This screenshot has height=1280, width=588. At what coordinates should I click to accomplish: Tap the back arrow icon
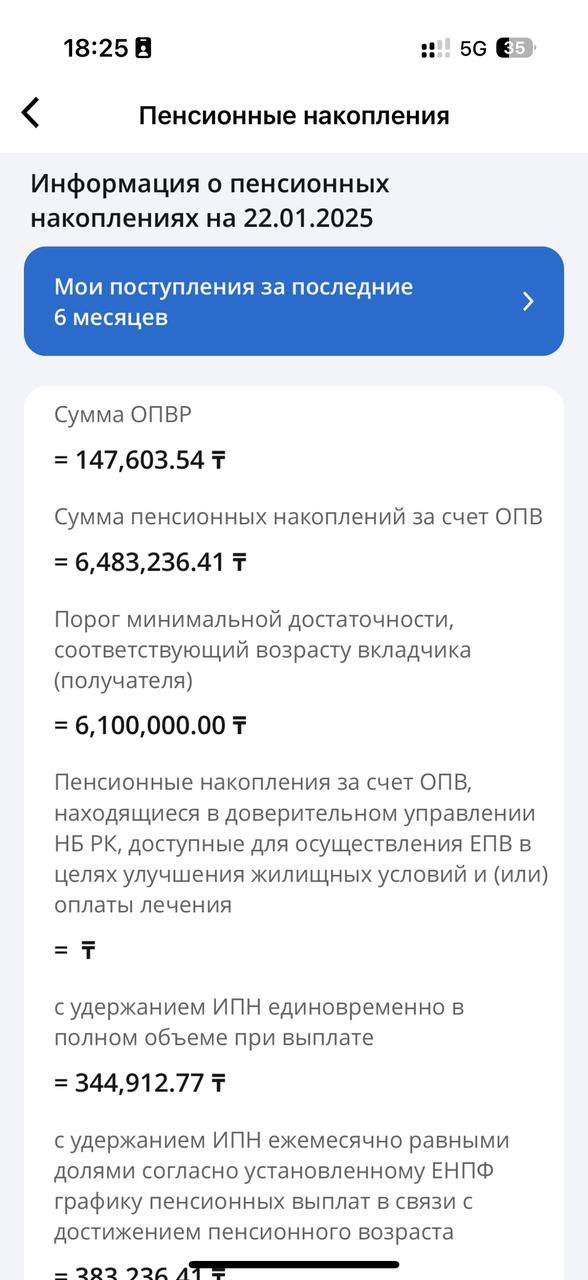pos(31,113)
